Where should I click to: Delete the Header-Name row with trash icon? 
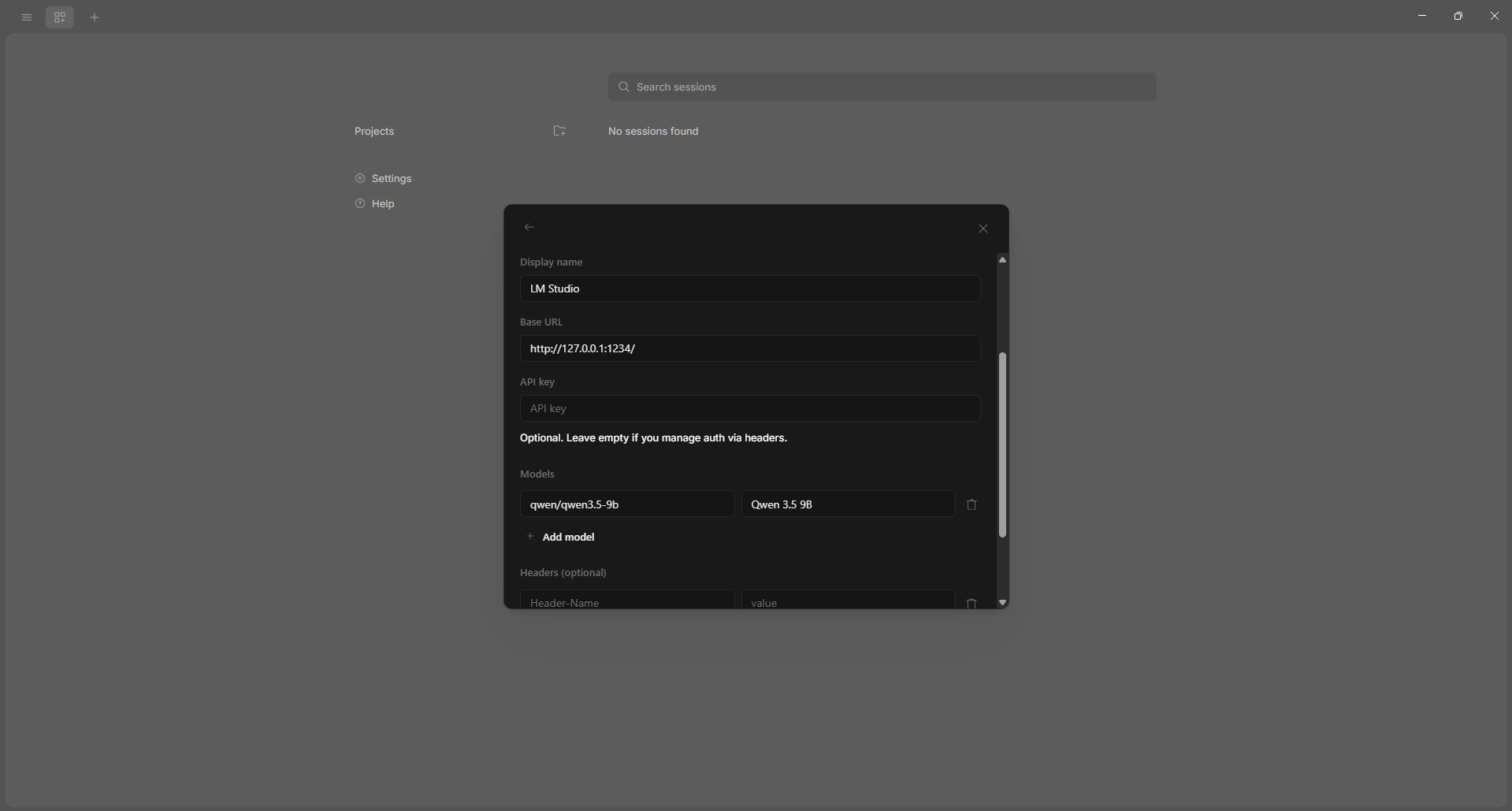click(971, 602)
